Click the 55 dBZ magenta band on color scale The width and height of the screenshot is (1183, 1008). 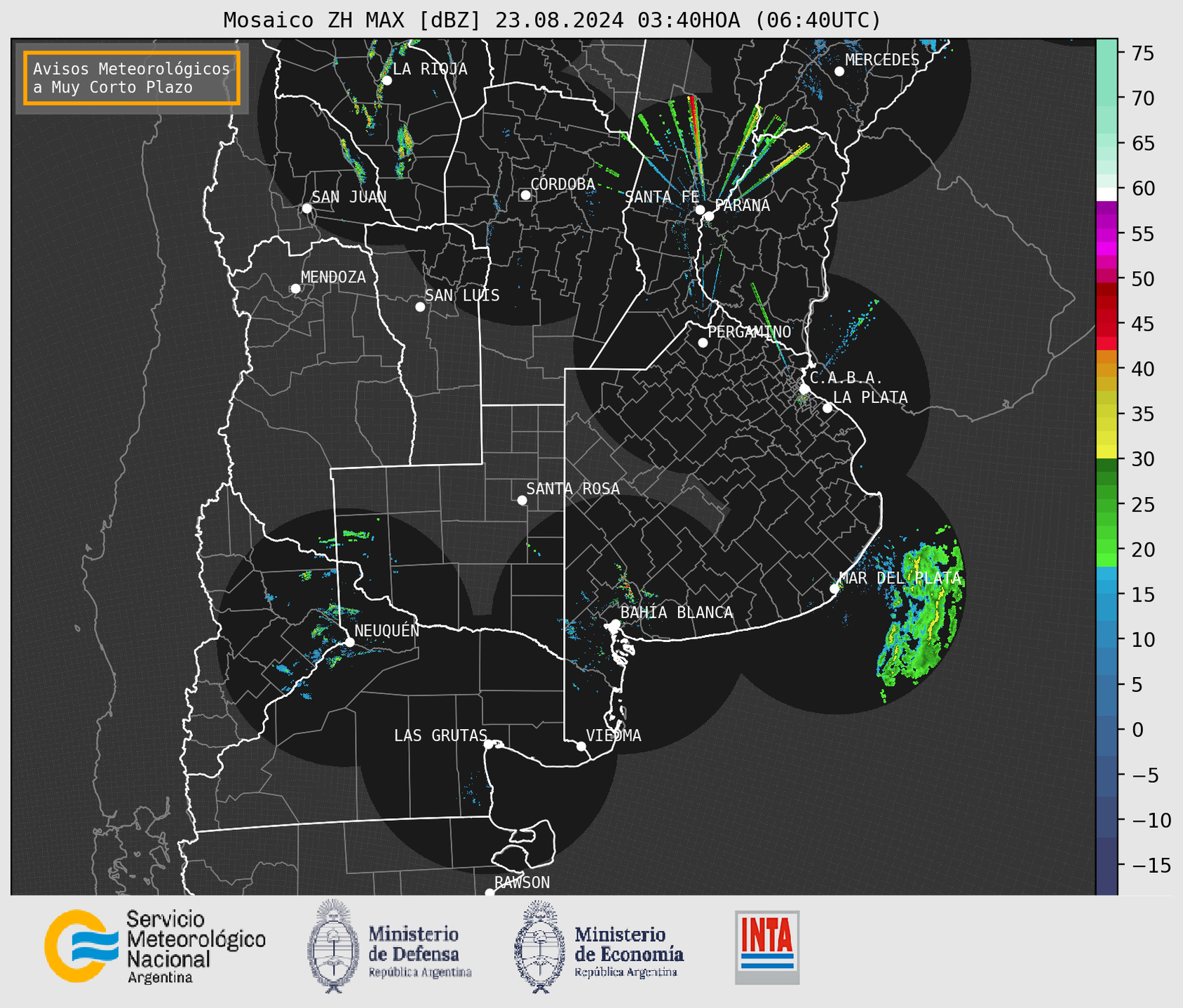(1107, 234)
